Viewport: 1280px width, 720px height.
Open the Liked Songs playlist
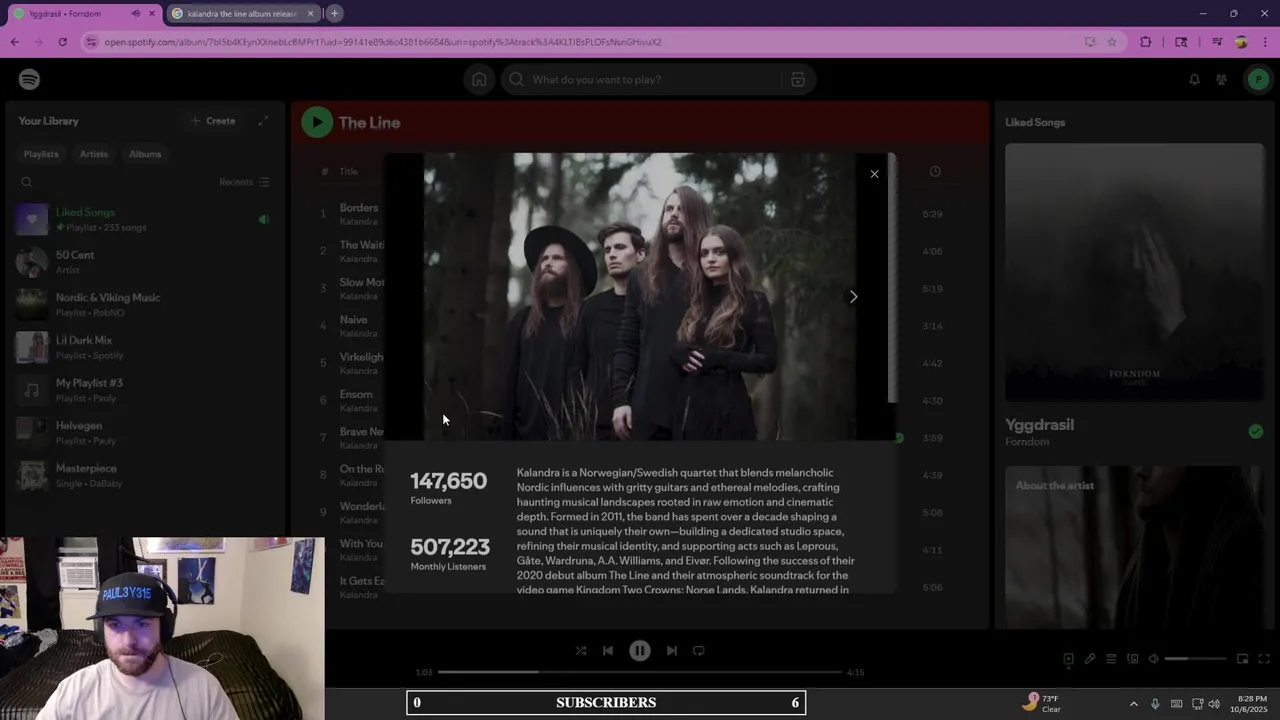(143, 219)
